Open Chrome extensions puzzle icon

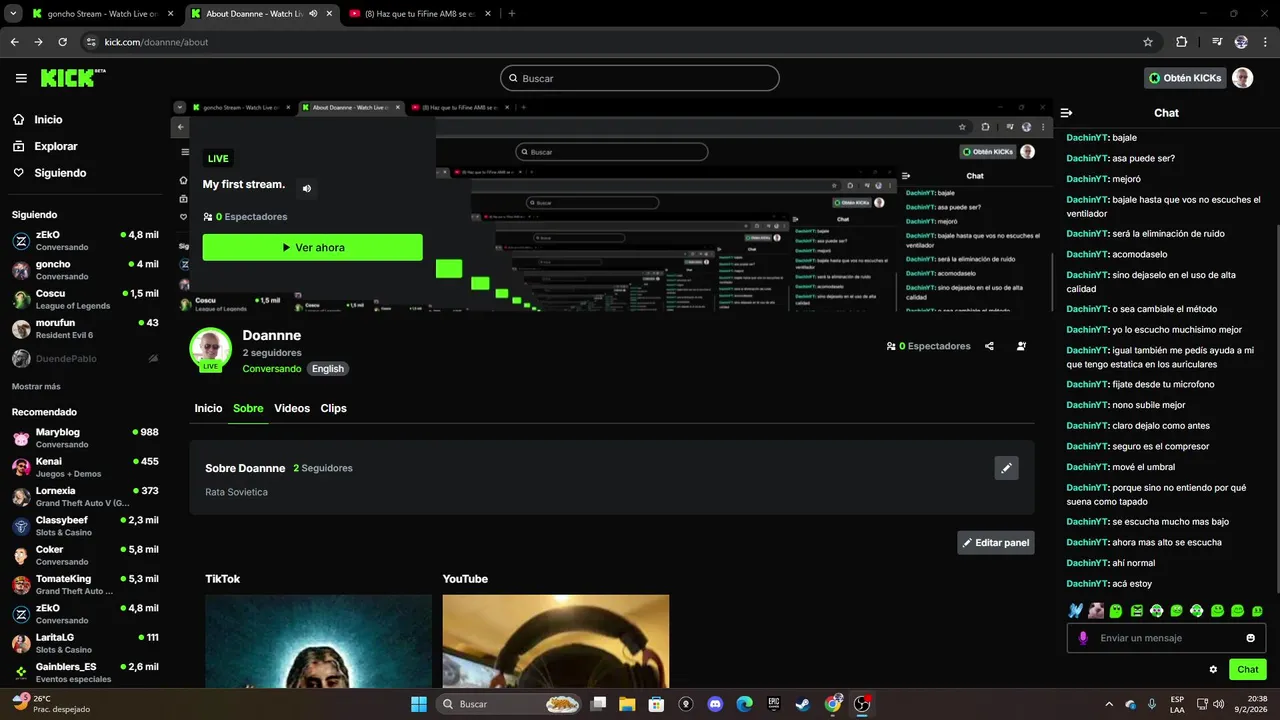click(1182, 42)
